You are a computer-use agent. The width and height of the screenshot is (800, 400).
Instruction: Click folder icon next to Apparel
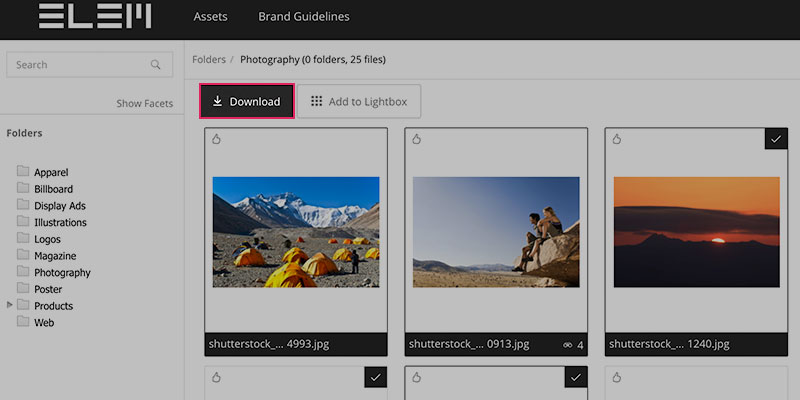point(23,171)
